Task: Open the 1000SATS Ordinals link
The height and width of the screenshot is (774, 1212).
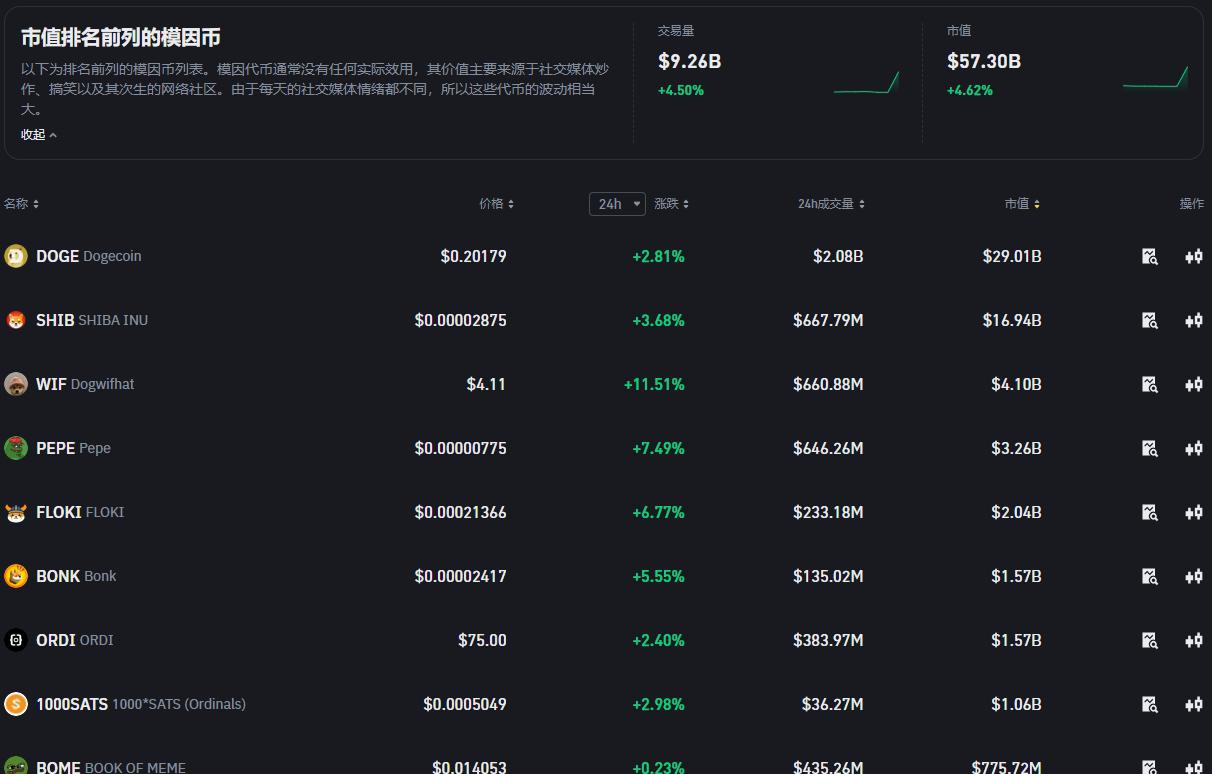Action: (x=141, y=704)
